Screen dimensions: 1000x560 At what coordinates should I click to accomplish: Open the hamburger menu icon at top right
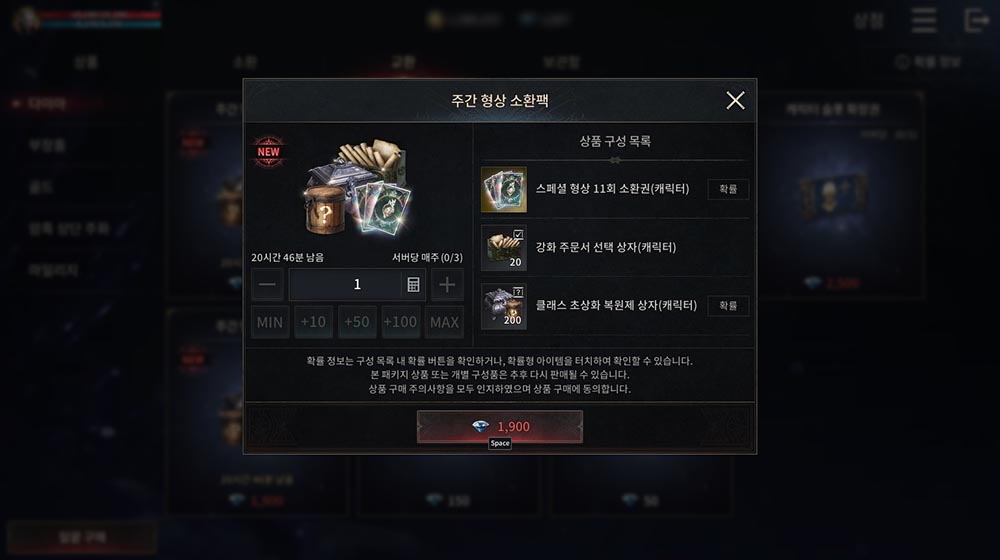click(x=923, y=20)
